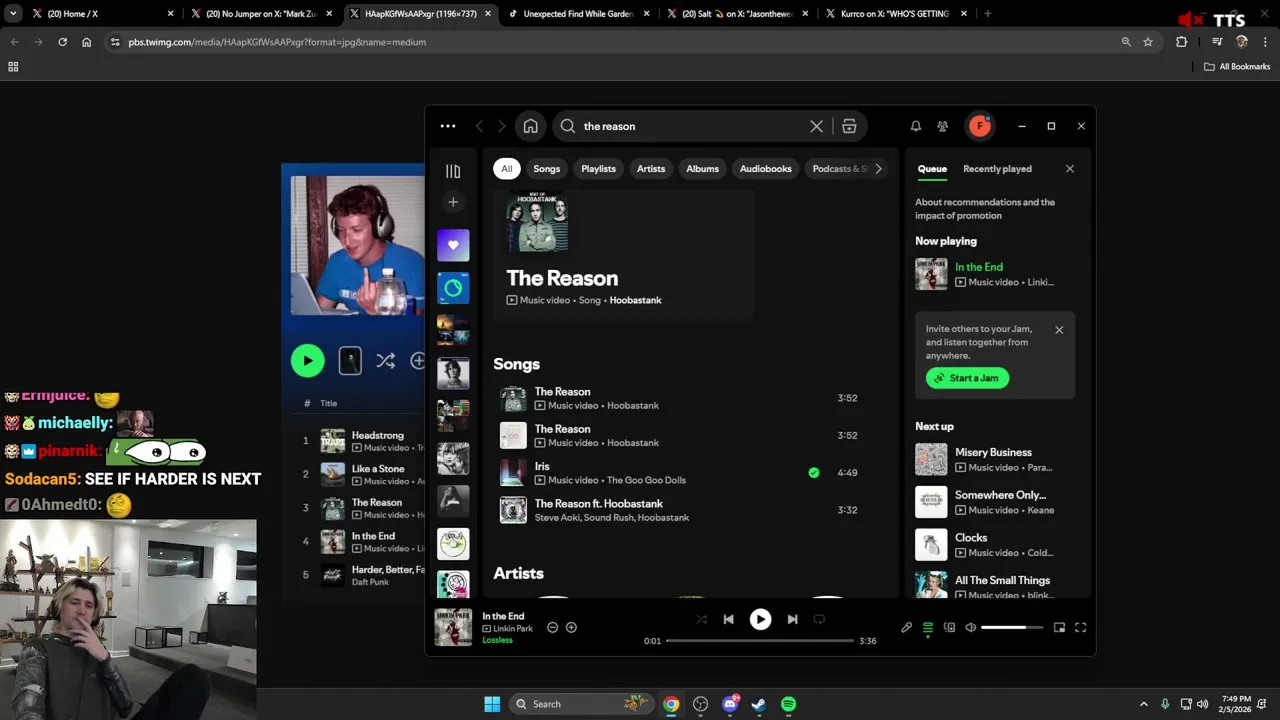Add In the End with plus icon
Viewport: 1280px width, 720px height.
tap(571, 627)
